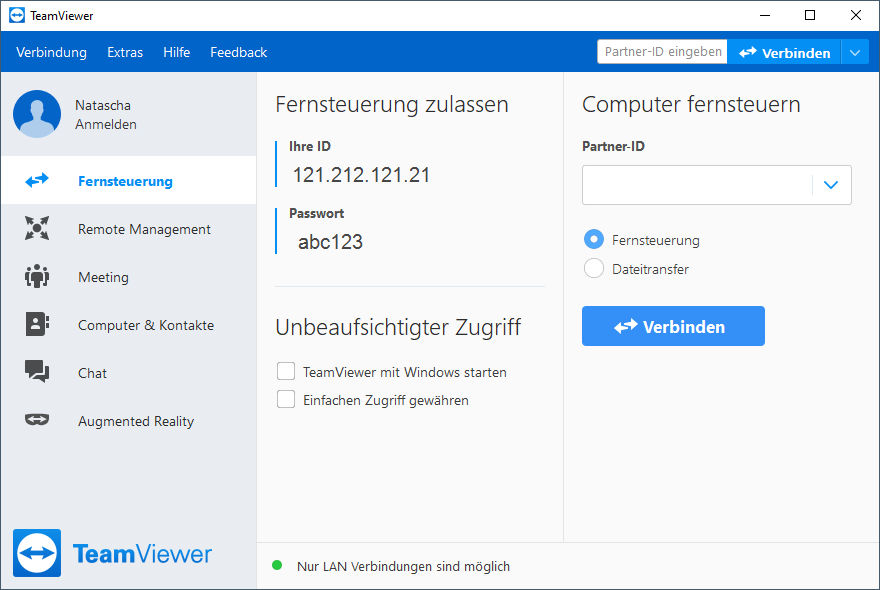Open the Hilfe menu
Viewport: 880px width, 590px height.
click(x=176, y=52)
